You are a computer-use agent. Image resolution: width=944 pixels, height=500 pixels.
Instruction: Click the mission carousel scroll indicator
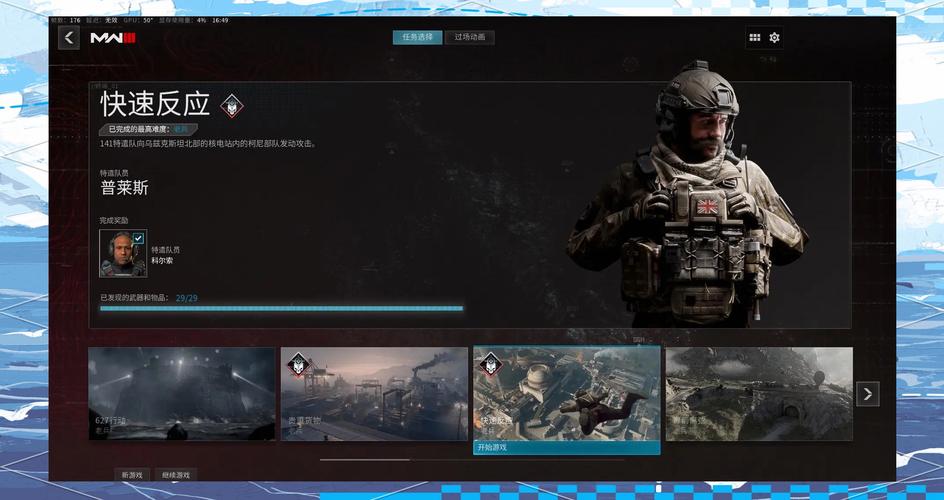365,460
